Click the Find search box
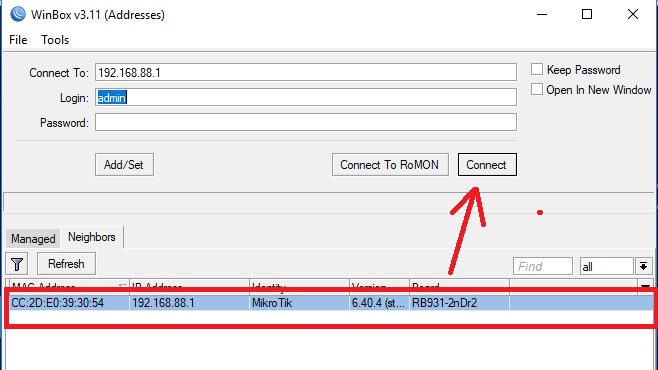 pos(543,266)
